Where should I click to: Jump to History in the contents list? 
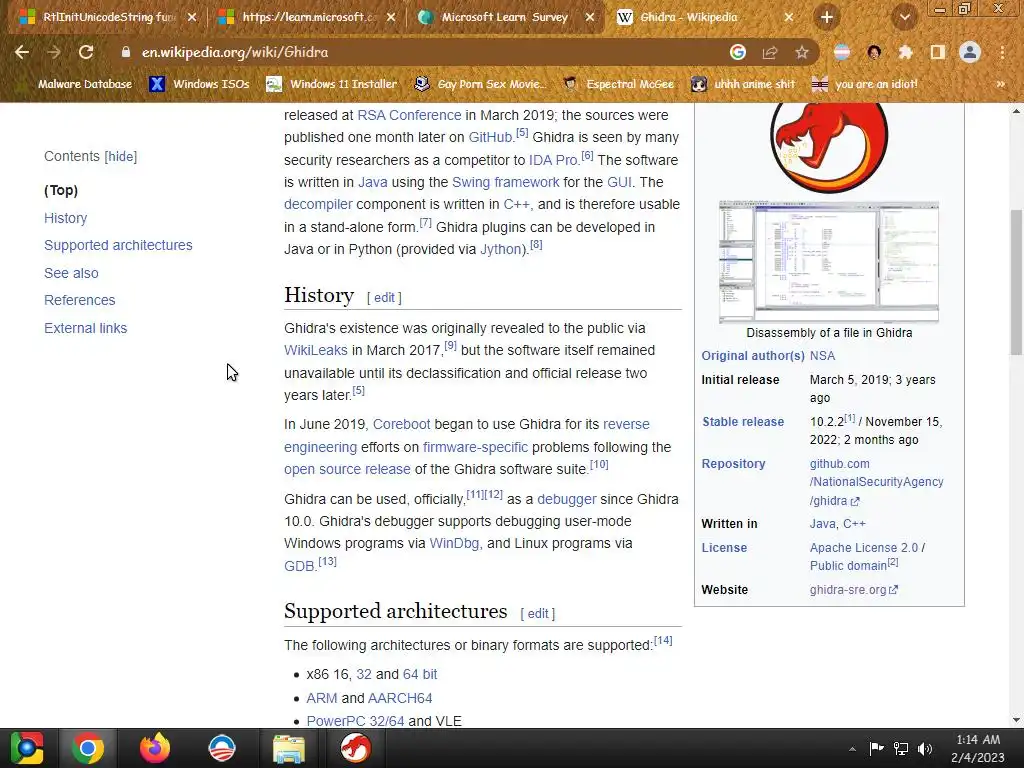[x=65, y=218]
